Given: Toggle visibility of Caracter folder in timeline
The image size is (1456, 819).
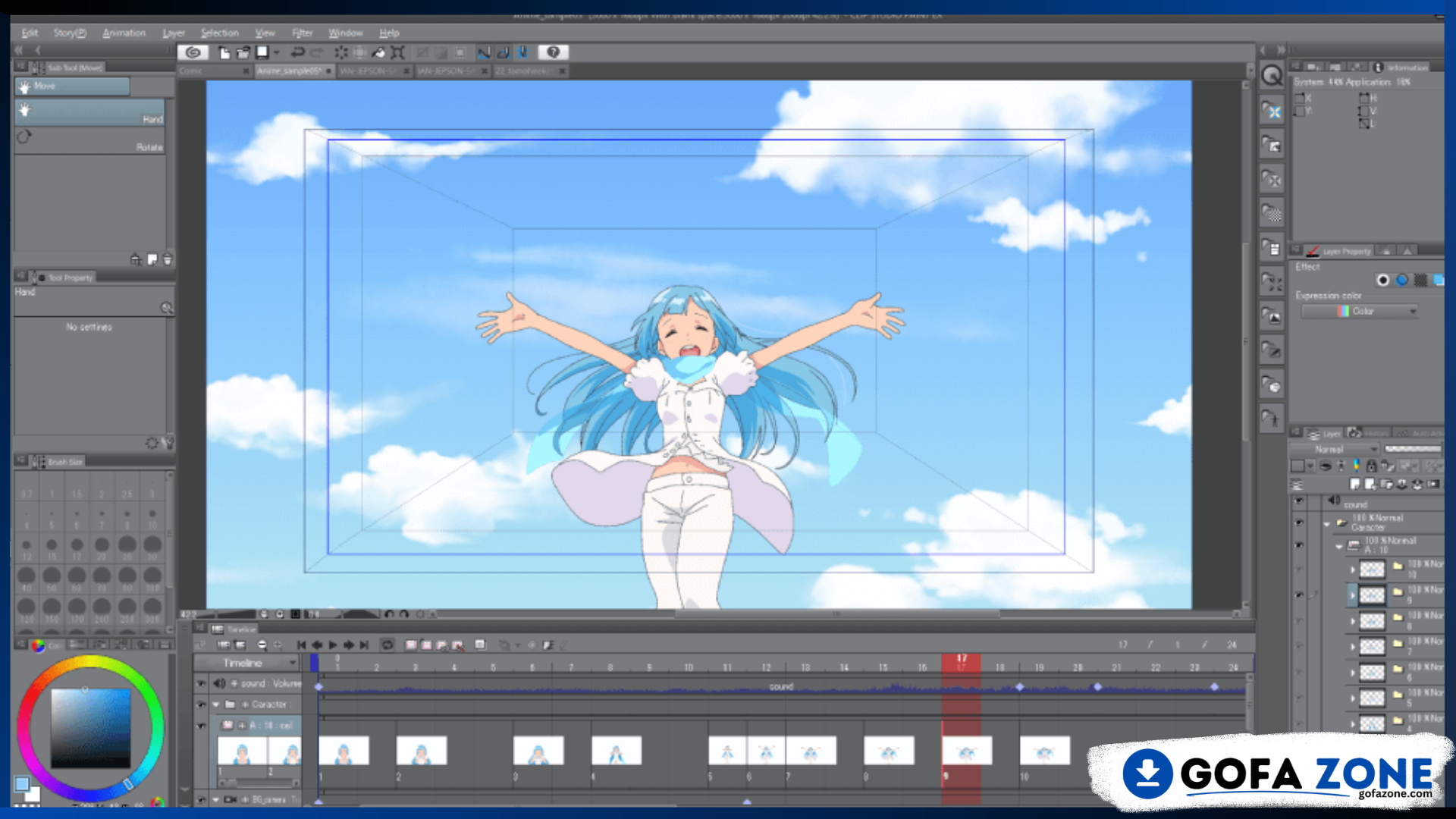Looking at the screenshot, I should (x=201, y=704).
